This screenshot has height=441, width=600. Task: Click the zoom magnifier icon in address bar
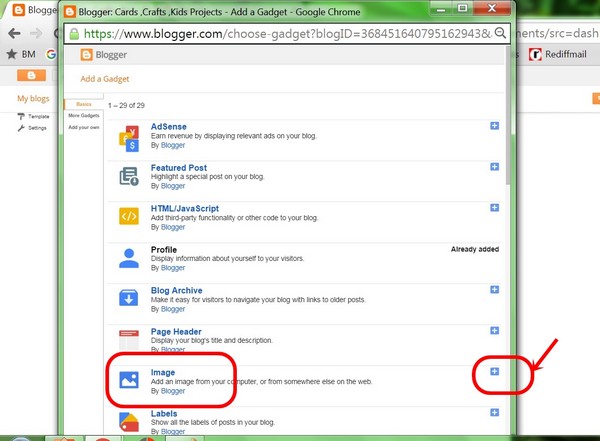pyautogui.click(x=500, y=33)
